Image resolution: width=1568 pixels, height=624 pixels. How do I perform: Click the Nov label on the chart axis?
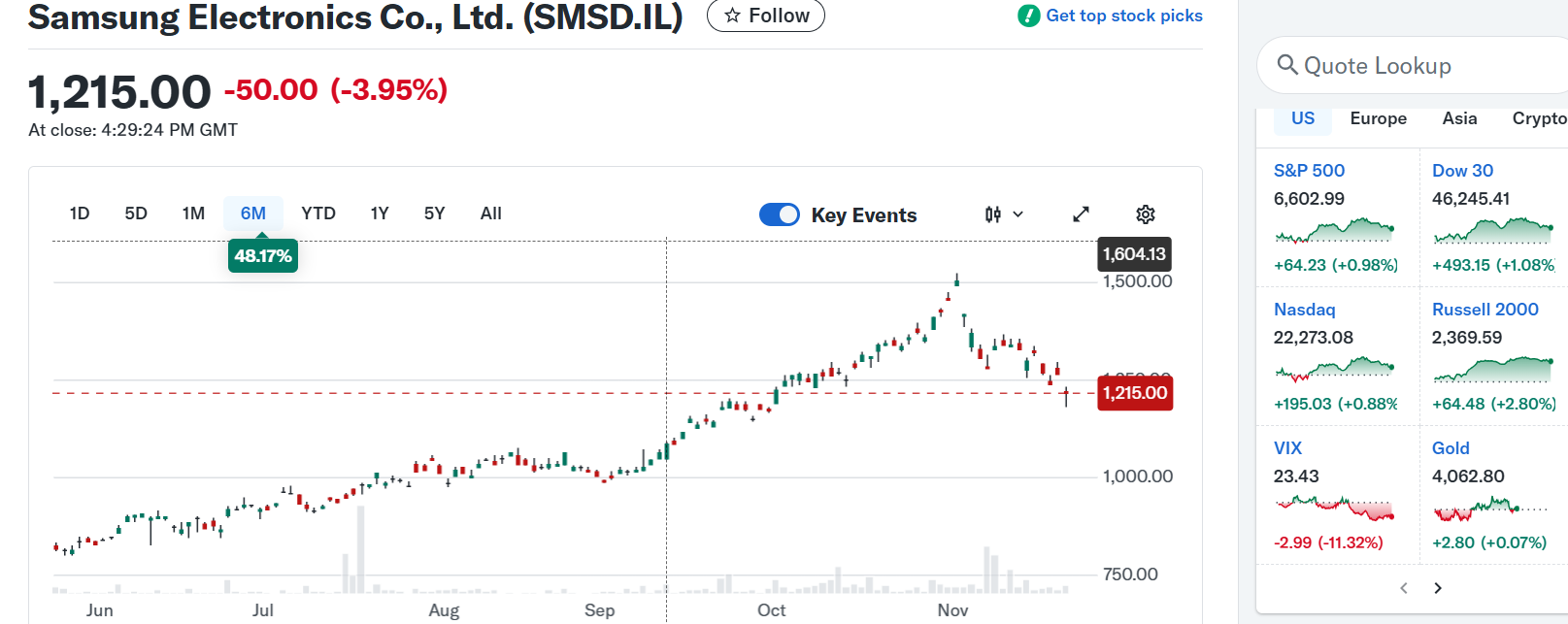pos(952,610)
